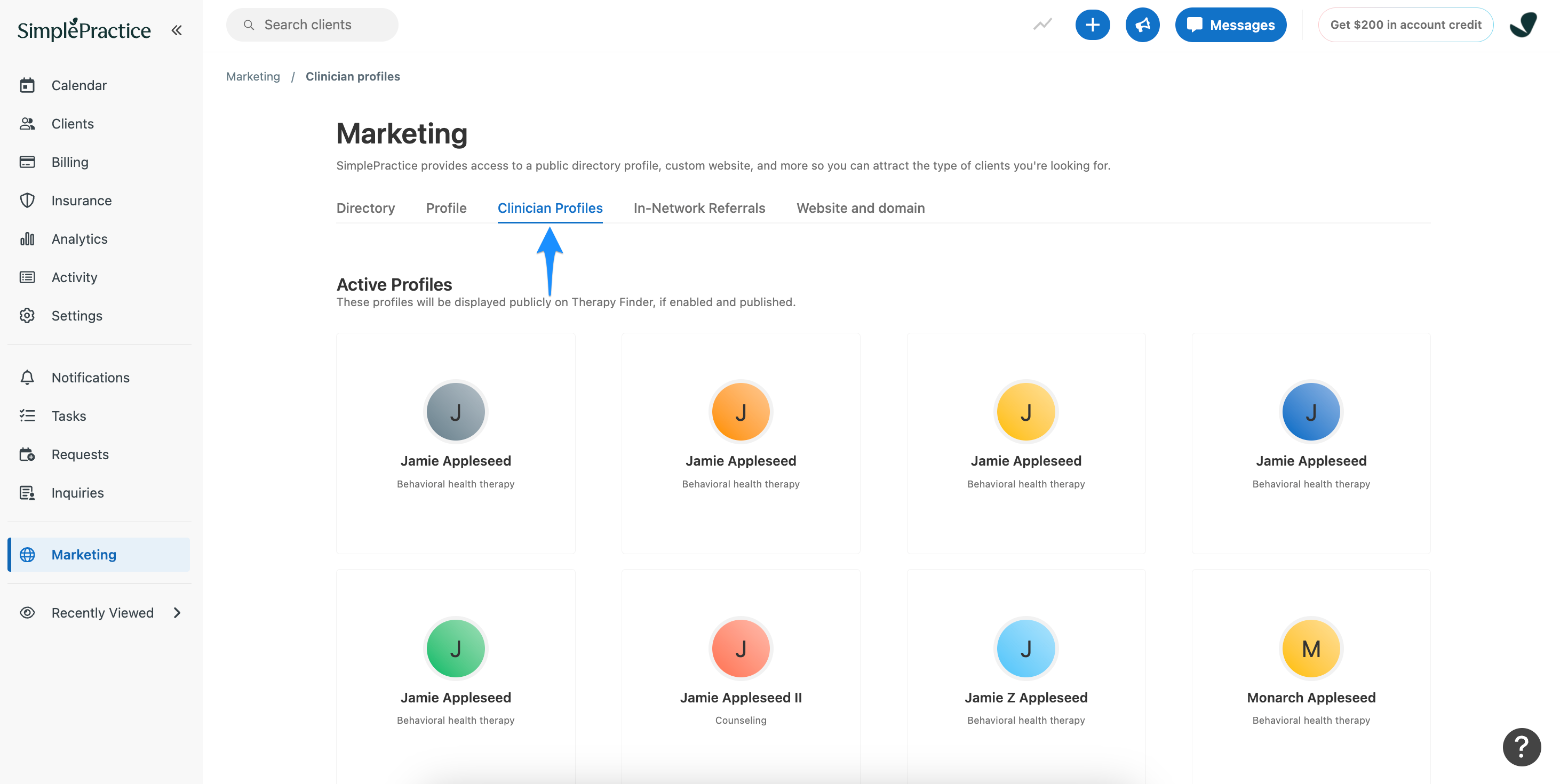This screenshot has height=784, width=1560.
Task: Click the Recently Viewed eye icon
Action: click(x=27, y=613)
